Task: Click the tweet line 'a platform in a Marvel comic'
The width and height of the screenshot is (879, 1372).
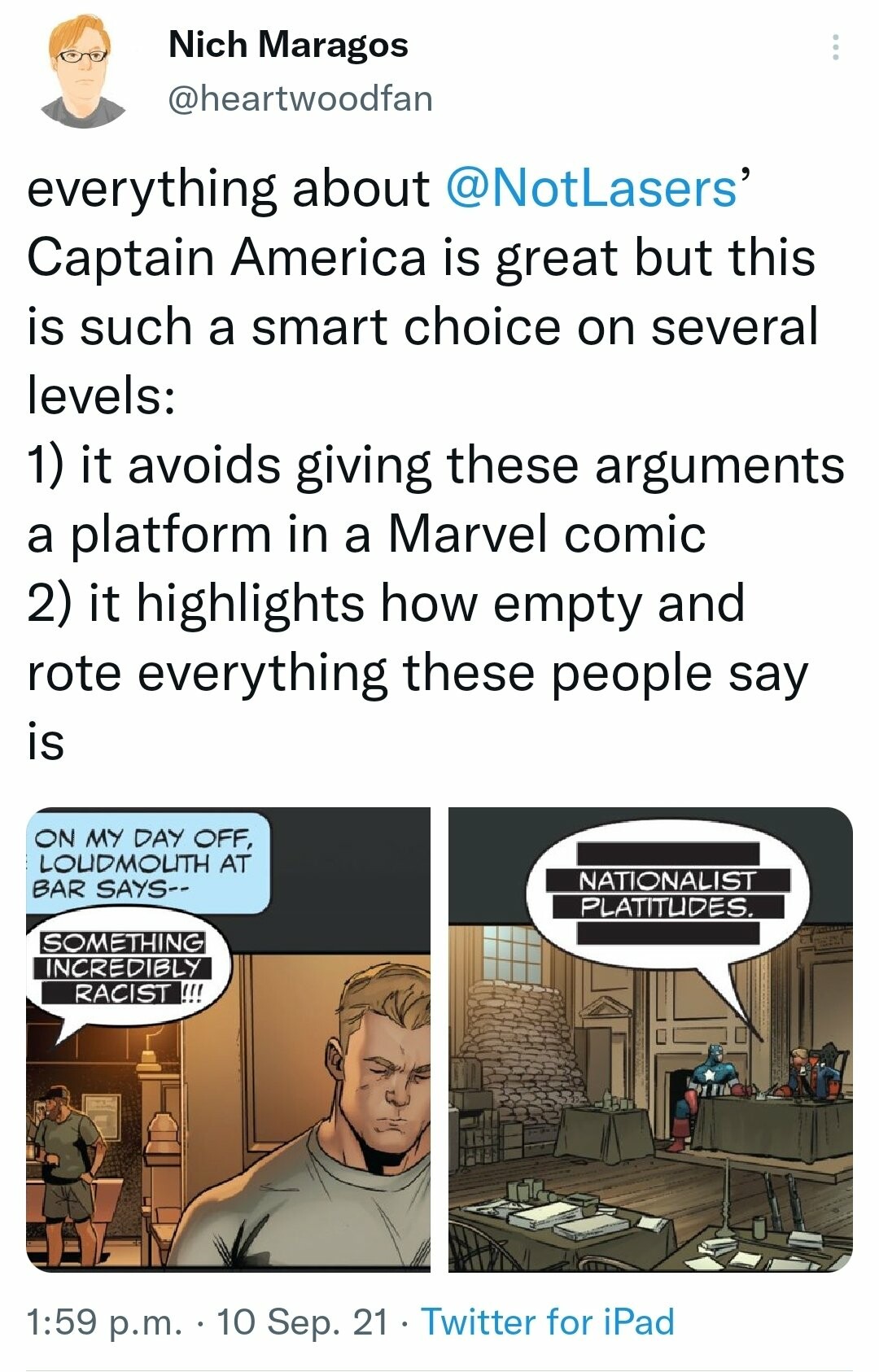Action: [x=366, y=534]
